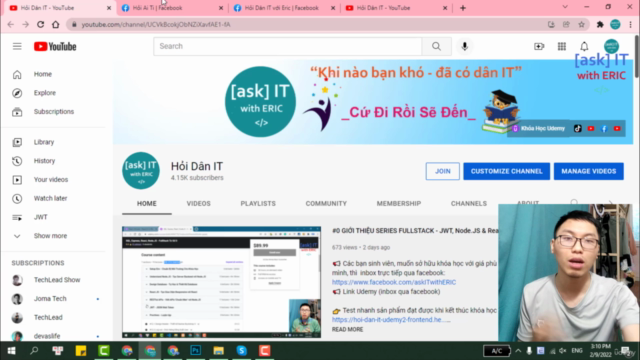
Task: Open the facebook.com/askITwithERIC link
Action: pos(394,282)
